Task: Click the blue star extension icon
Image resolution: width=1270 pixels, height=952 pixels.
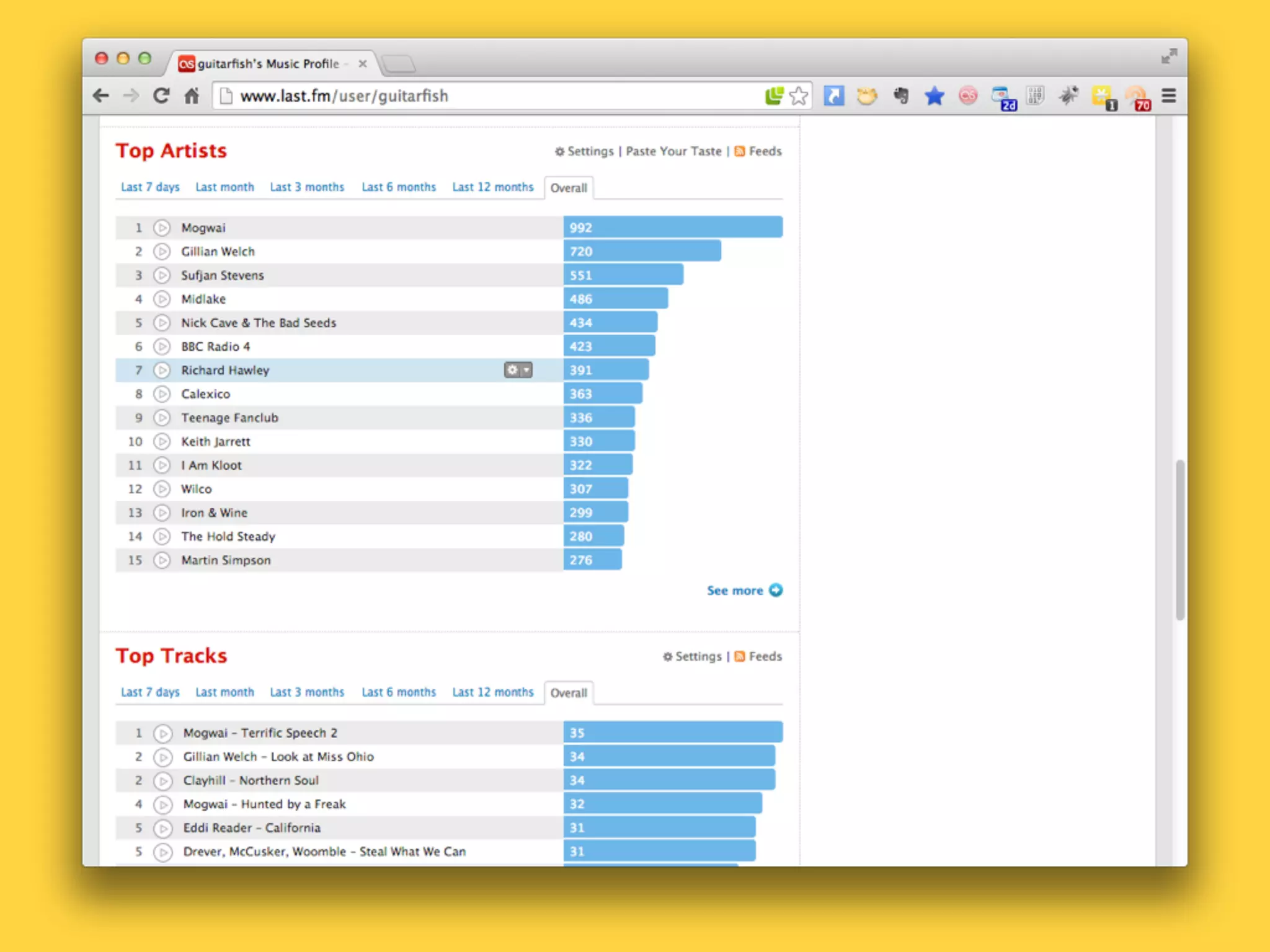Action: tap(934, 96)
